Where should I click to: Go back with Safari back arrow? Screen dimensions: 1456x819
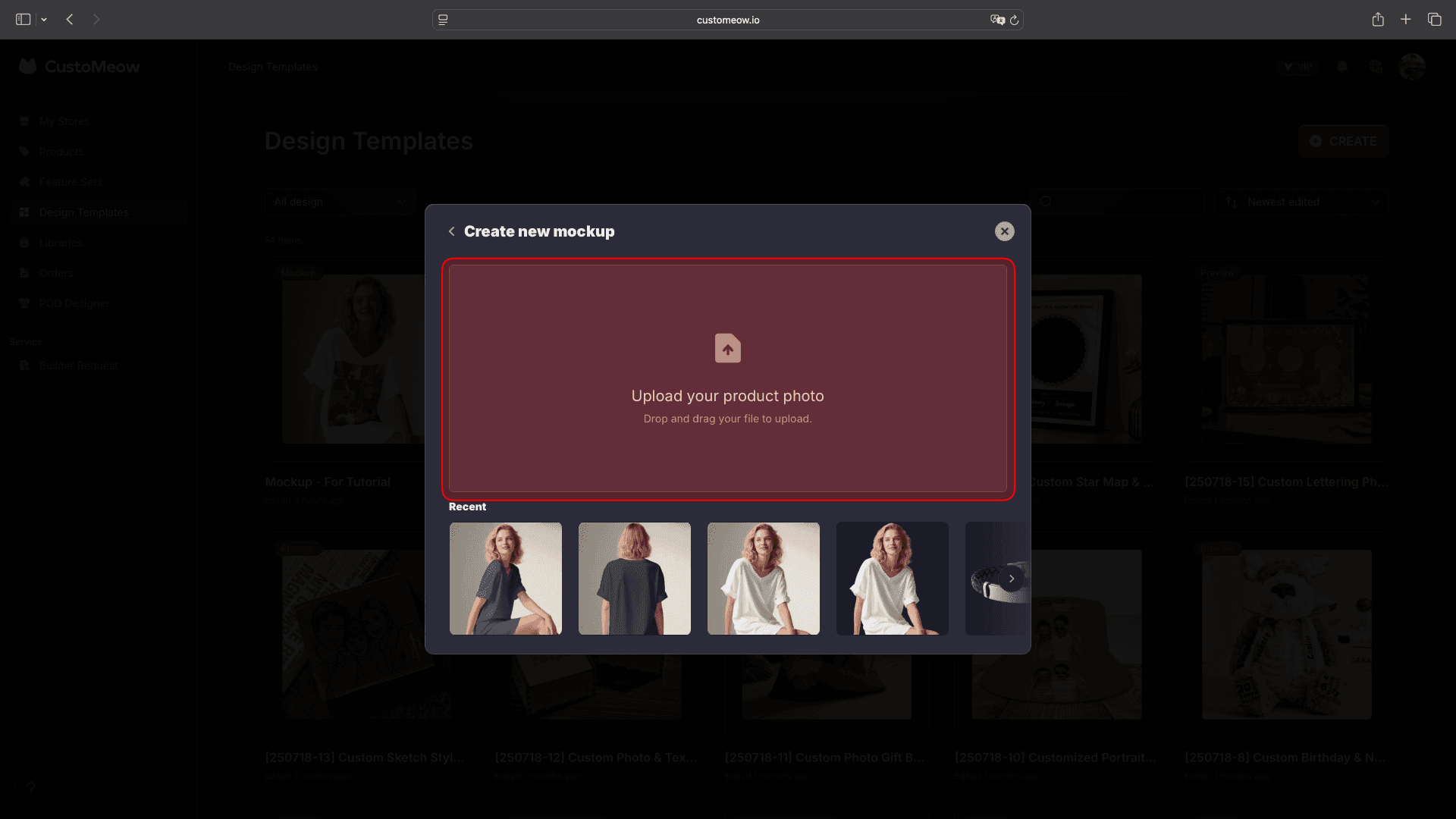(70, 20)
